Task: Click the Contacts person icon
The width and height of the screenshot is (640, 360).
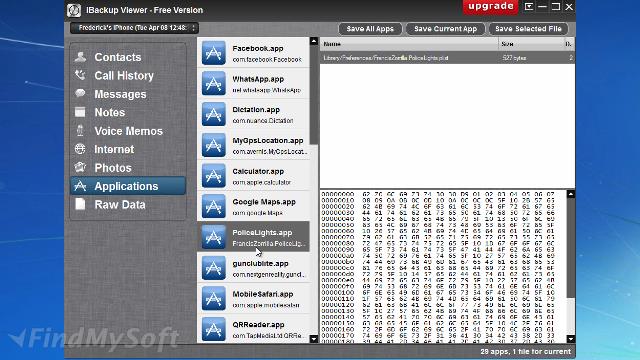Action: coord(80,57)
